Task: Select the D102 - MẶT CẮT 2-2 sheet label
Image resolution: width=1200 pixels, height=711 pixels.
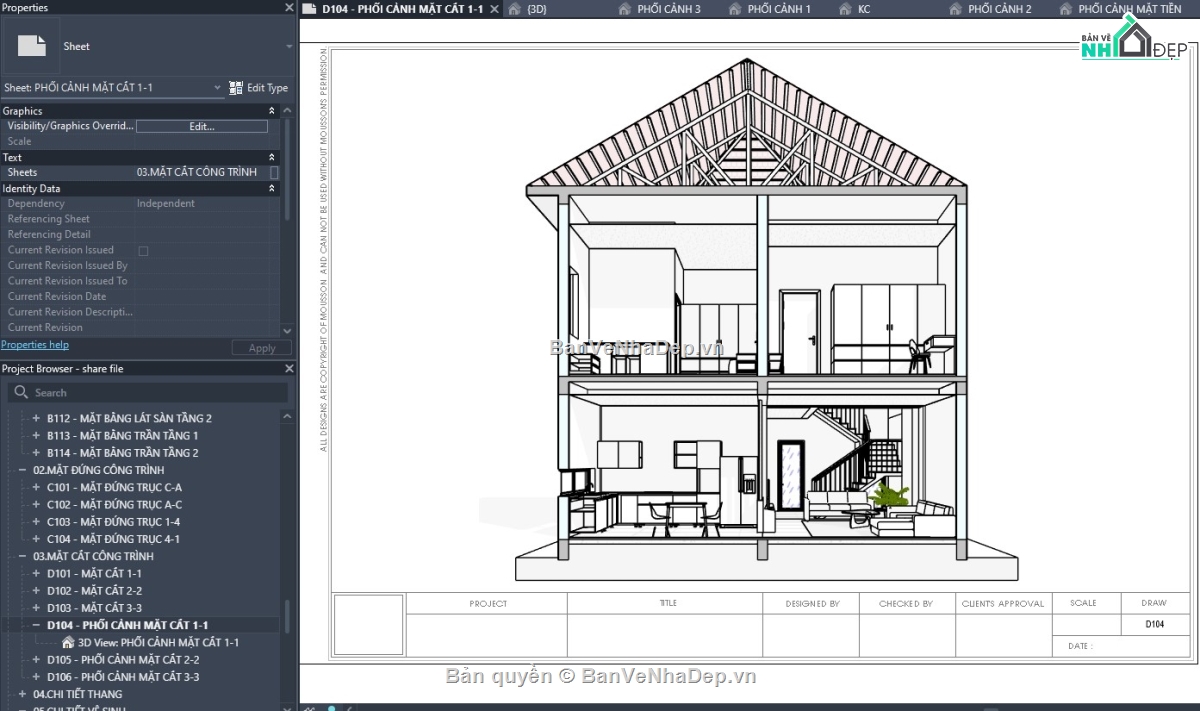Action: (94, 590)
